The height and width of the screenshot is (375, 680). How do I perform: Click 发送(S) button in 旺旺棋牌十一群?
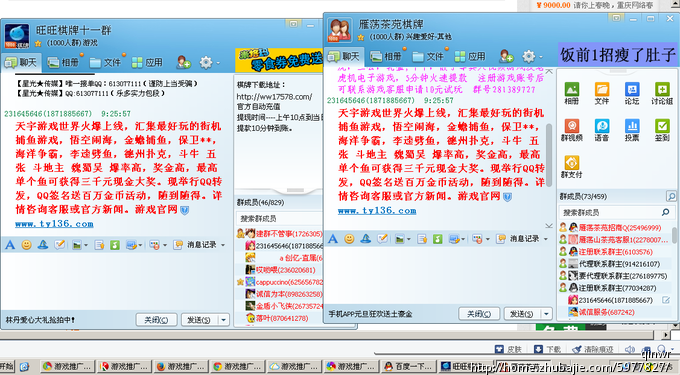(x=199, y=320)
